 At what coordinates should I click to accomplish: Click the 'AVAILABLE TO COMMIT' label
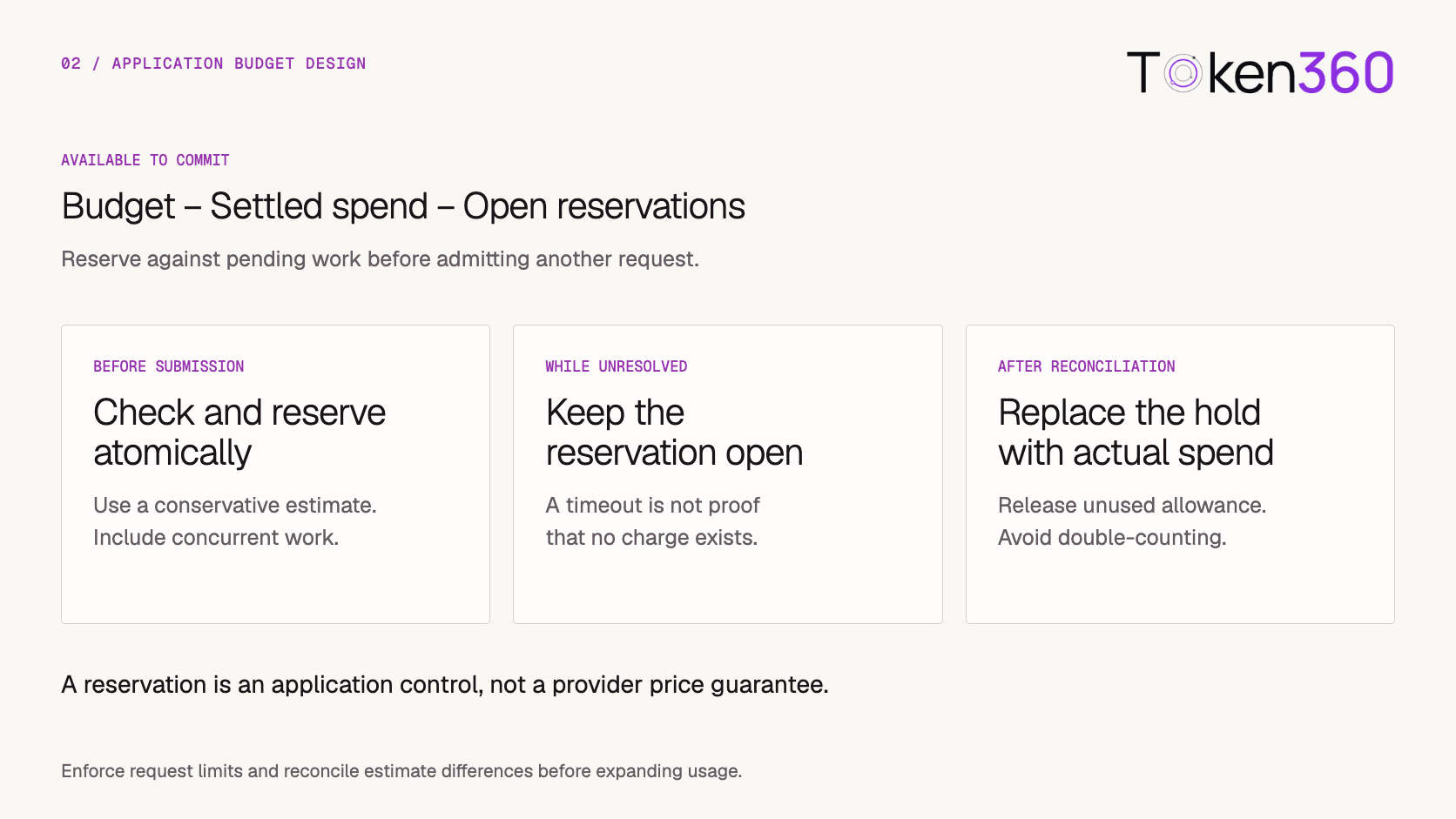click(145, 160)
